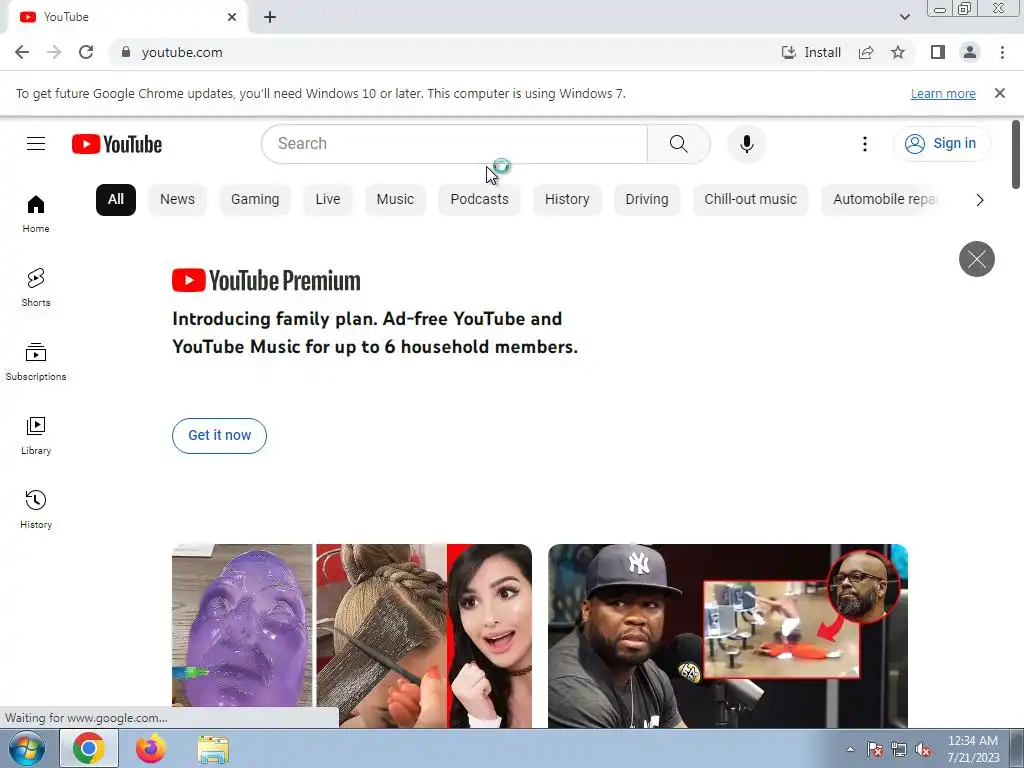Open Shorts from sidebar
Screen dimensions: 1024x768
[x=36, y=288]
